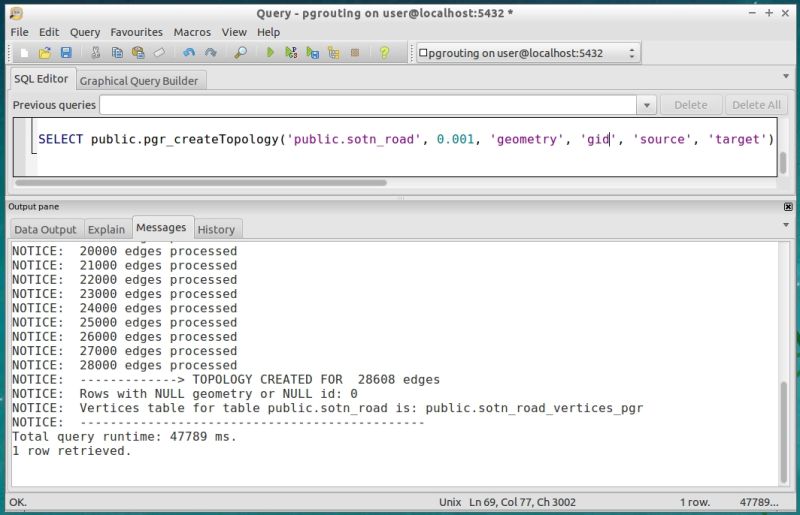Click 'public.sotn_road' string in query
Image resolution: width=800 pixels, height=515 pixels.
[x=354, y=139]
